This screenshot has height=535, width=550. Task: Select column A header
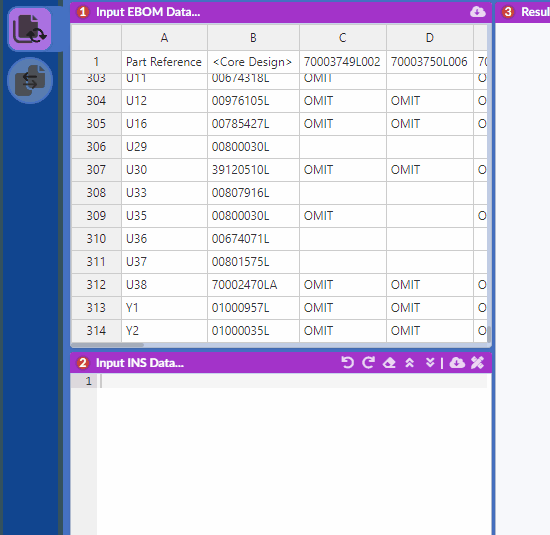click(x=164, y=38)
